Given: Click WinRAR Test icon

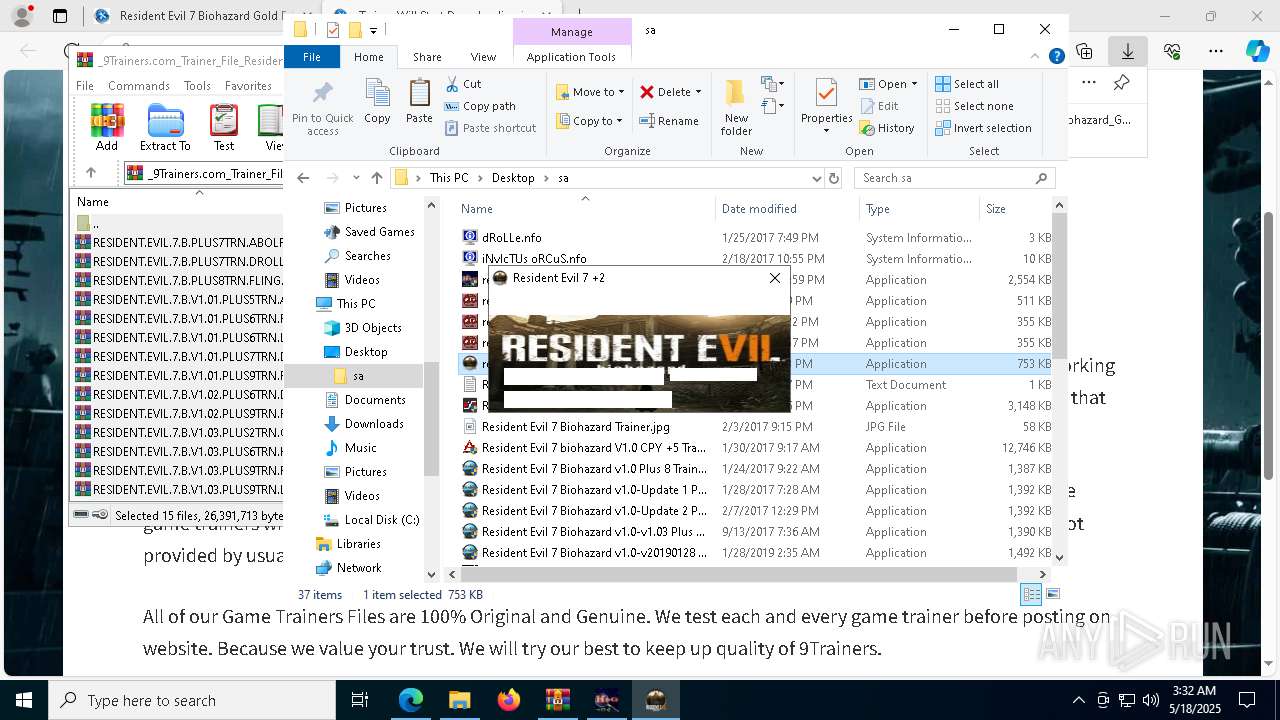Looking at the screenshot, I should coord(224,127).
